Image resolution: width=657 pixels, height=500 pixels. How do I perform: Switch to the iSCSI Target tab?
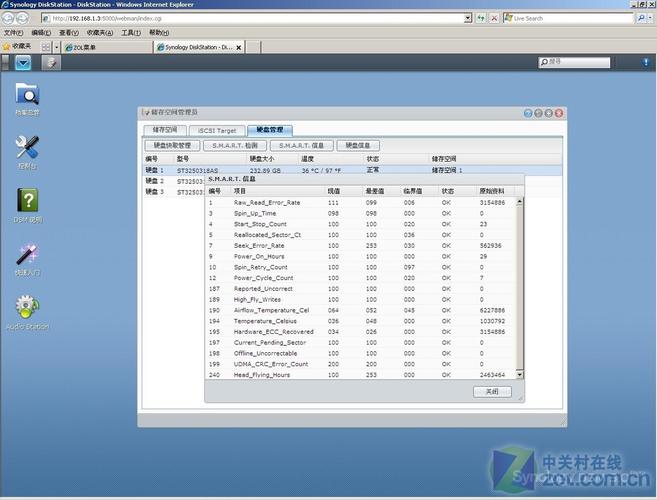click(217, 130)
